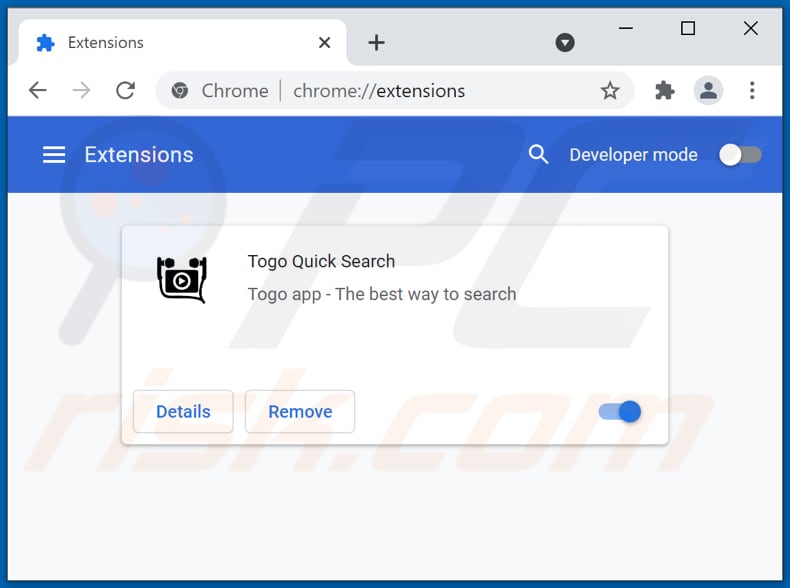Click the round dropdown arrow icon in tab strip
The width and height of the screenshot is (790, 588).
pos(565,43)
